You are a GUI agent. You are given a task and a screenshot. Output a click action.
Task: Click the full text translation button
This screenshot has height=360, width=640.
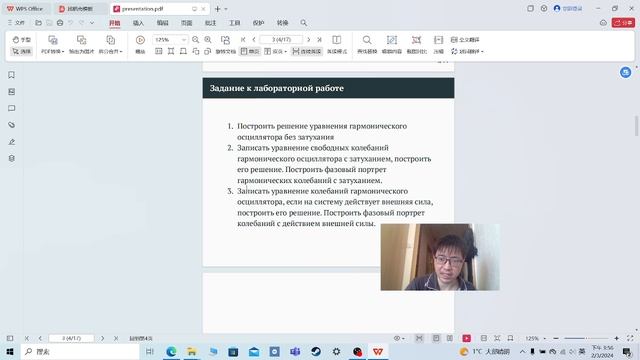click(x=465, y=40)
